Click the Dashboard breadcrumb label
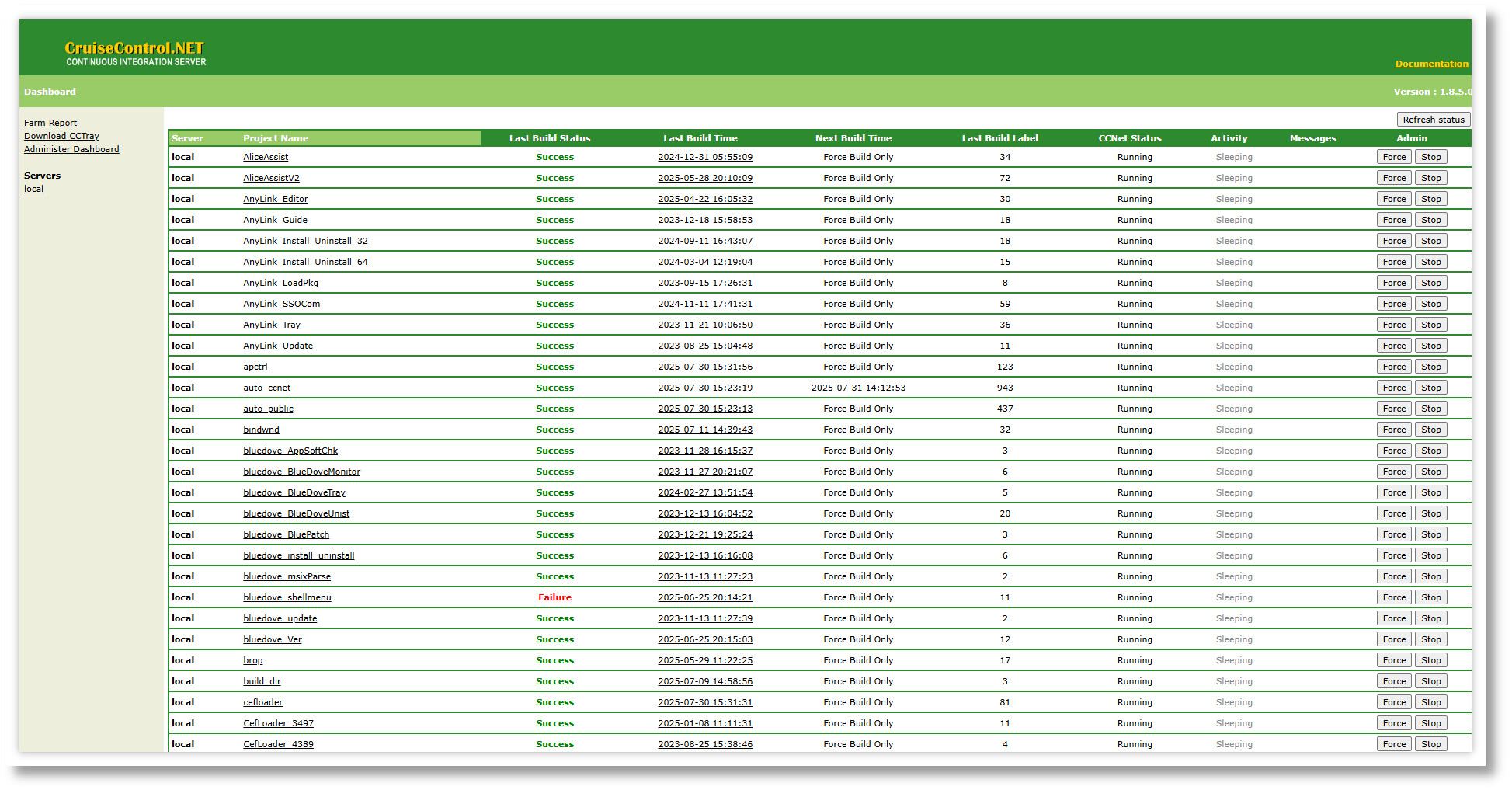The height and width of the screenshot is (790, 1512). click(50, 92)
